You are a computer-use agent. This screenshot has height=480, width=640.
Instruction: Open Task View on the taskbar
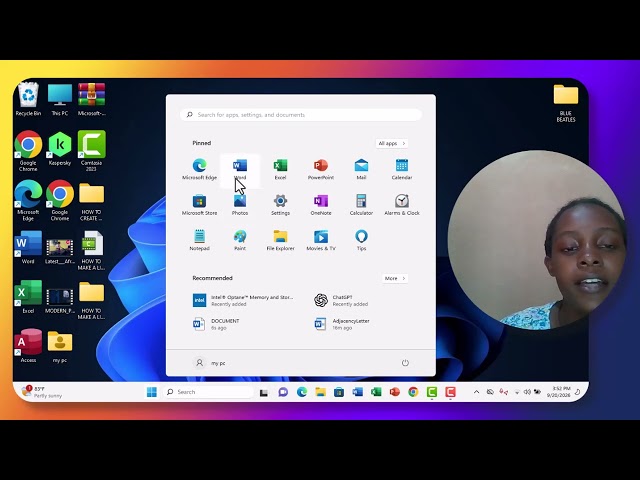point(264,392)
